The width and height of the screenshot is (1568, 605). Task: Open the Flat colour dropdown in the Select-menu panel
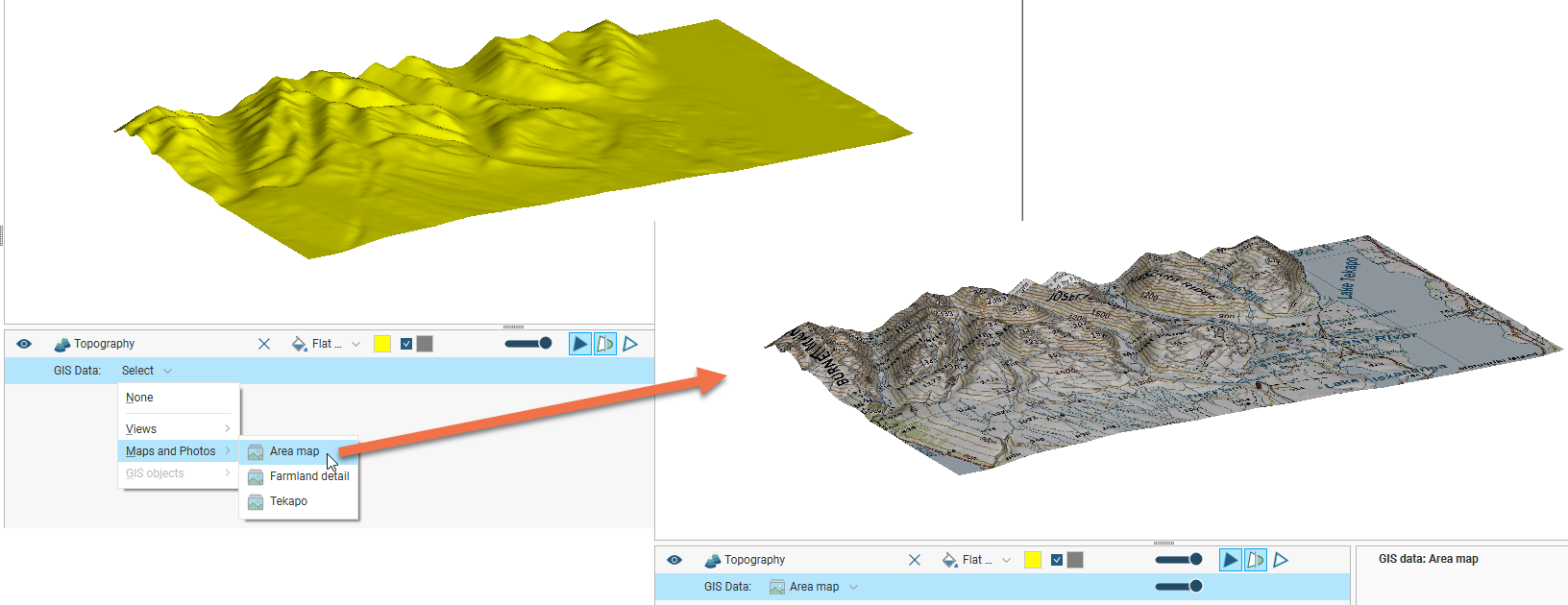tap(336, 344)
